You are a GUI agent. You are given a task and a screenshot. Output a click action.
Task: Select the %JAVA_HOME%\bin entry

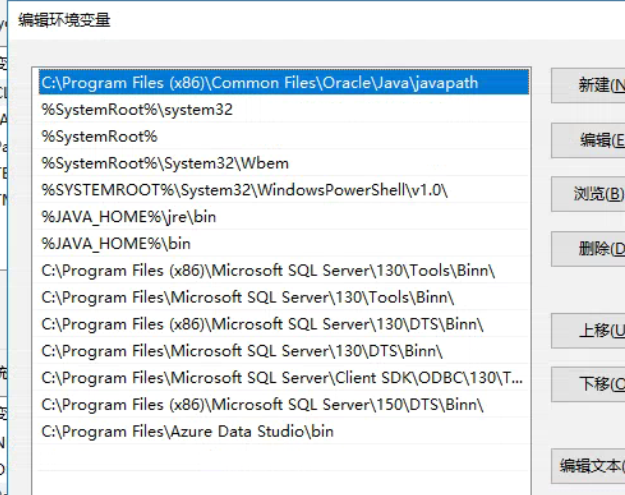click(x=116, y=243)
